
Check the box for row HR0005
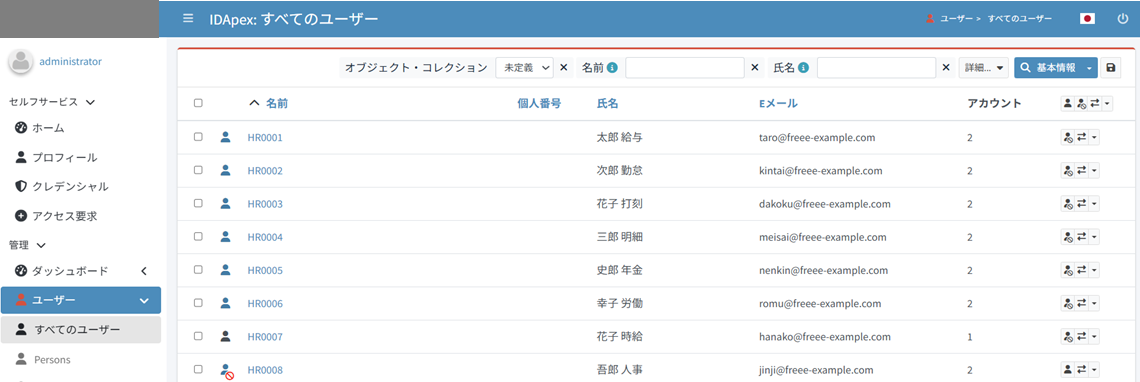198,270
